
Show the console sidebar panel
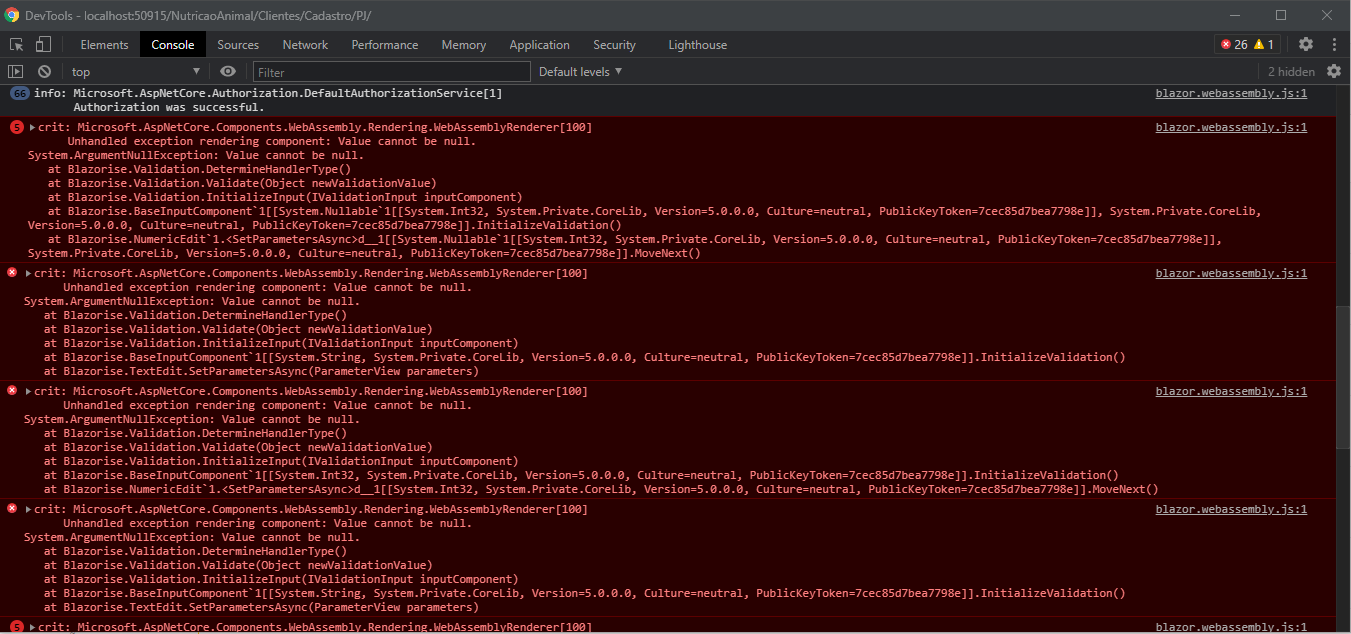pyautogui.click(x=15, y=71)
